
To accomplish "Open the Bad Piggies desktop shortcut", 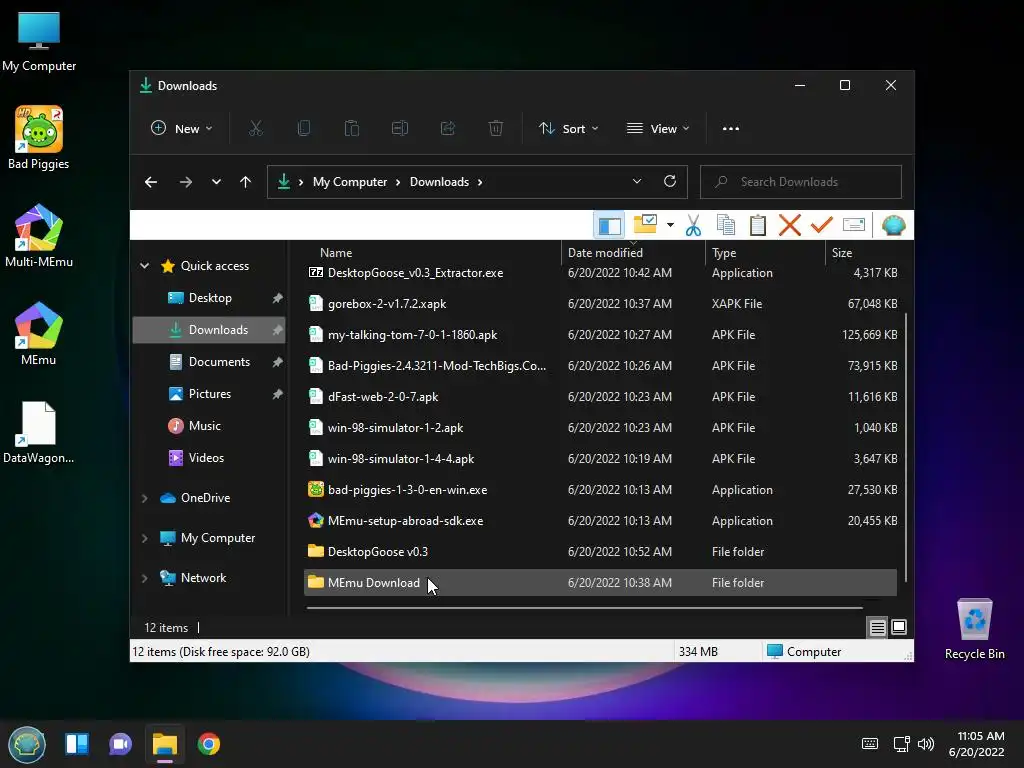I will pyautogui.click(x=39, y=138).
